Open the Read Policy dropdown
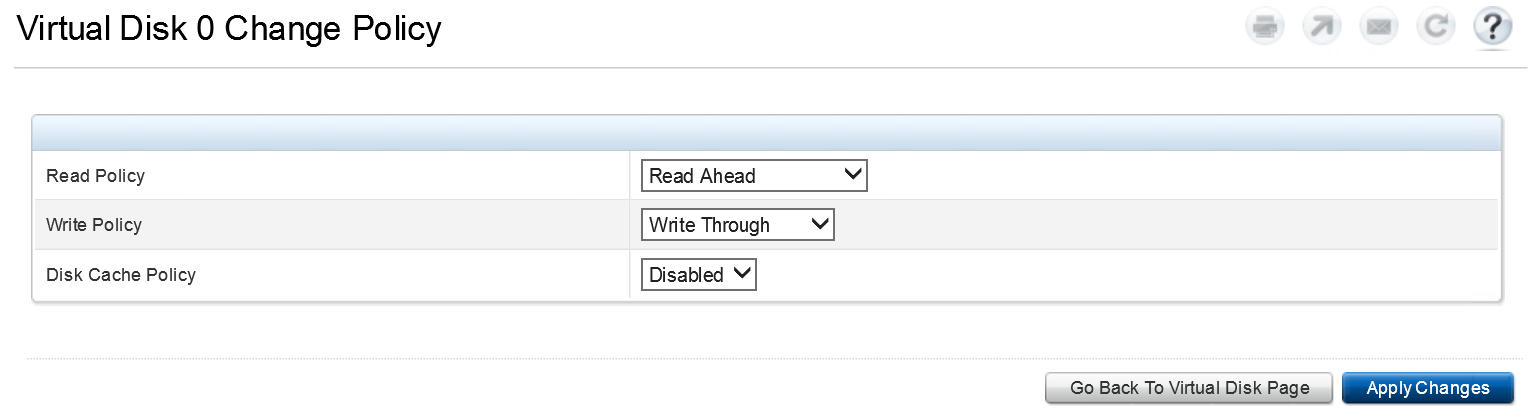The height and width of the screenshot is (419, 1539). click(753, 176)
